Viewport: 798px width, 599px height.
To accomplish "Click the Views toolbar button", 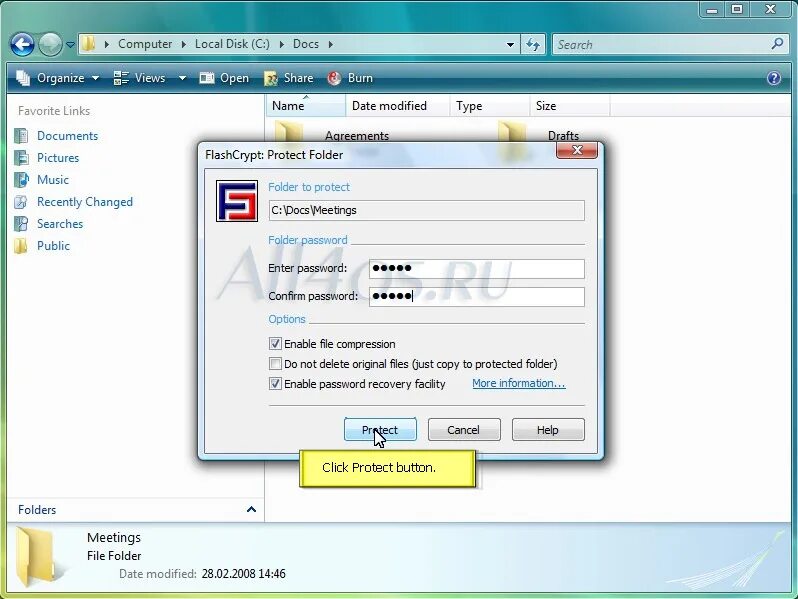I will tap(139, 78).
